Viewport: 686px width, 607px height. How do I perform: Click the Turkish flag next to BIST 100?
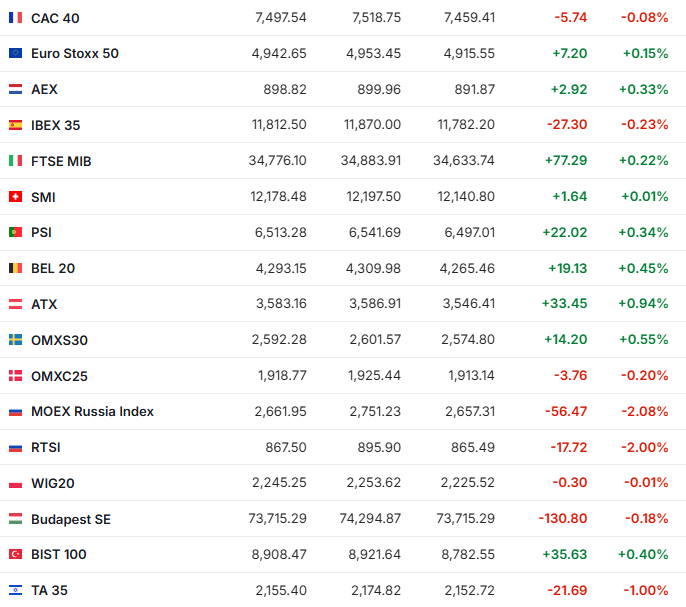click(x=15, y=554)
